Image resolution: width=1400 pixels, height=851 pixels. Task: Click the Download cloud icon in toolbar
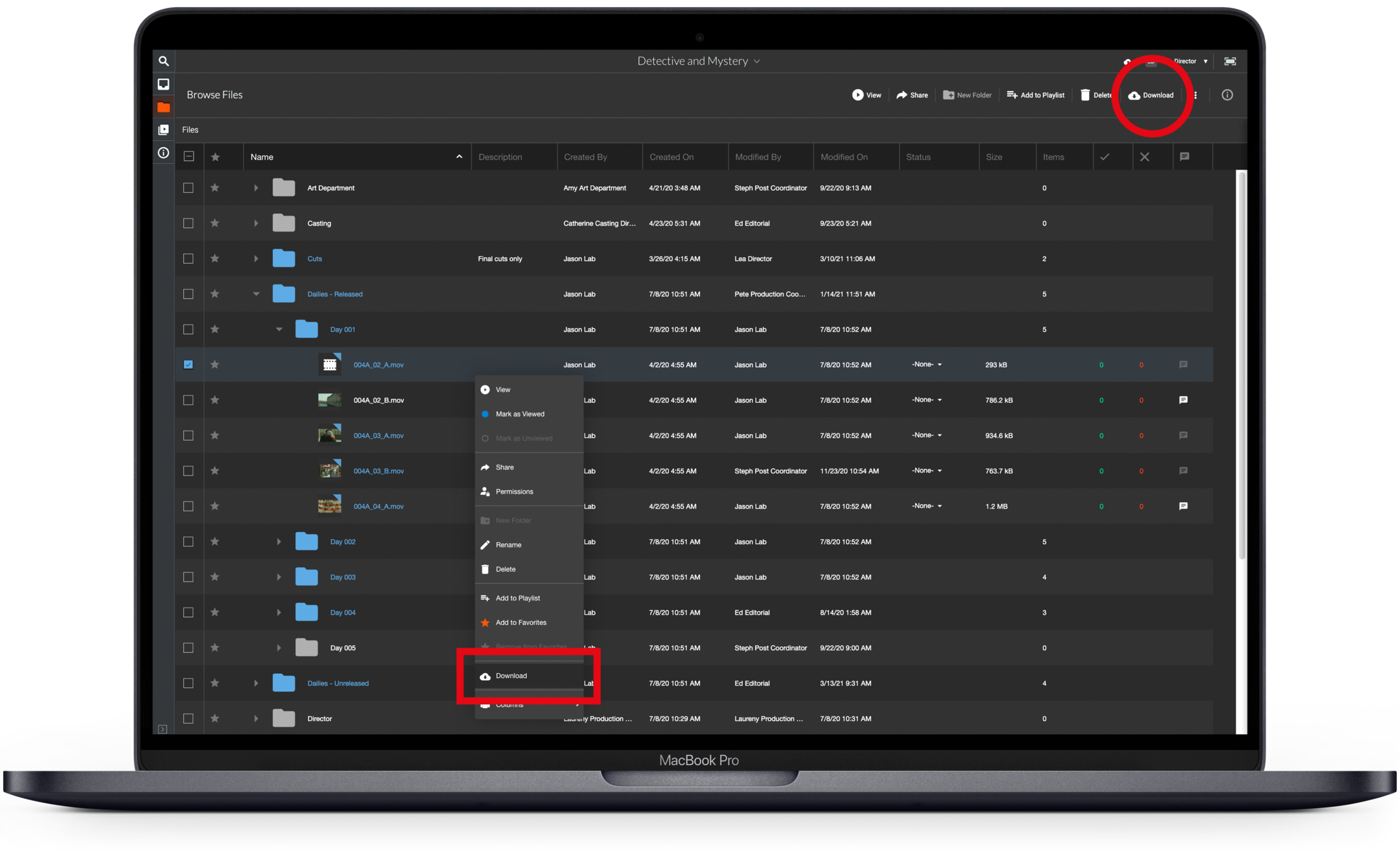(x=1134, y=95)
